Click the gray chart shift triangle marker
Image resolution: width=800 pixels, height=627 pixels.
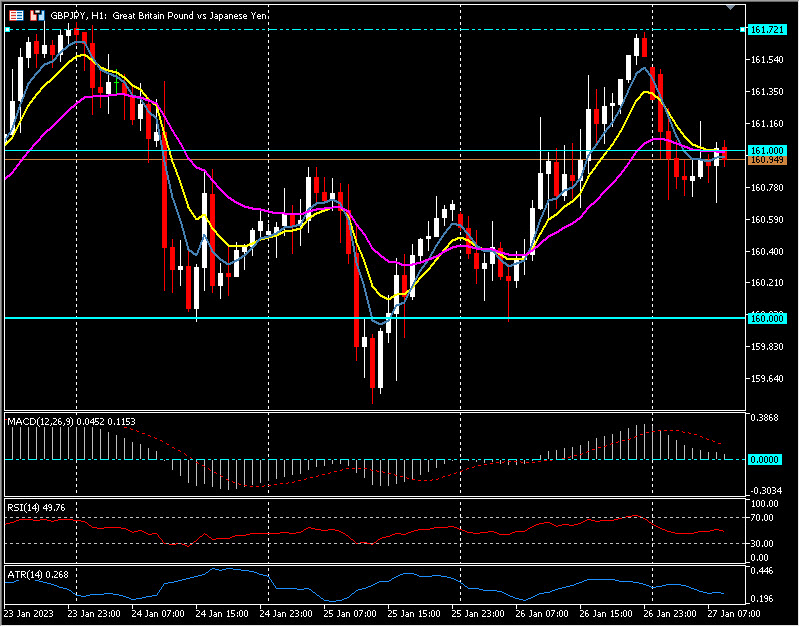point(730,7)
